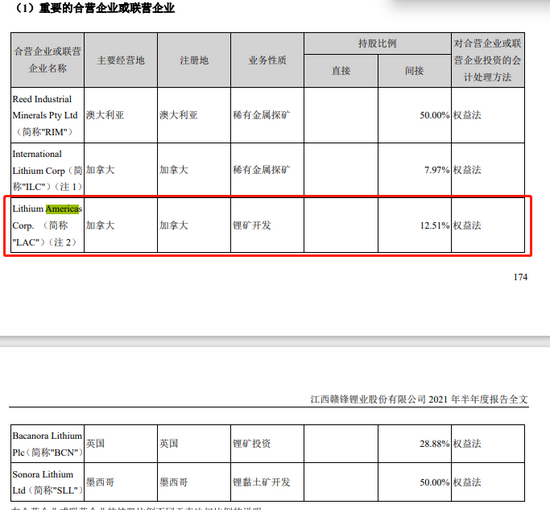This screenshot has height=510, width=550.
Task: Select the 注册地 column header
Action: [194, 60]
